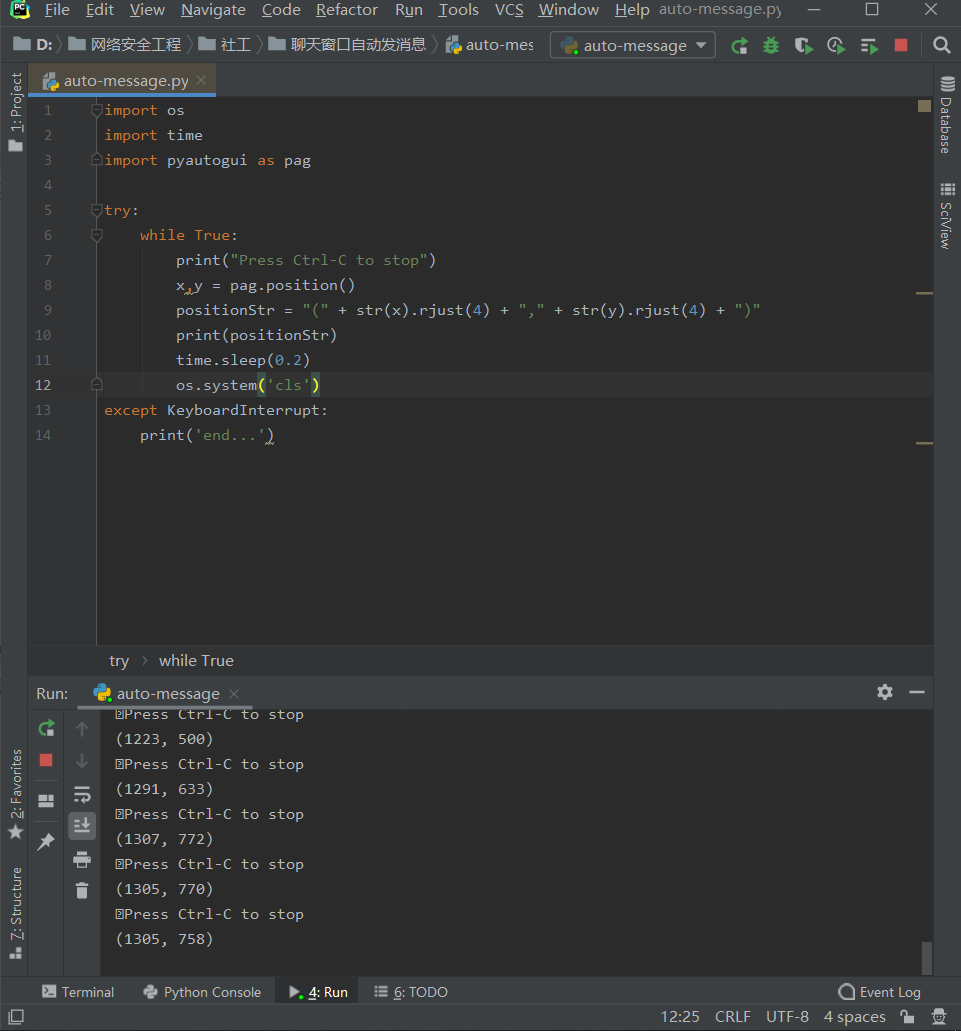Open the Refactor menu
The height and width of the screenshot is (1031, 961).
click(x=346, y=10)
